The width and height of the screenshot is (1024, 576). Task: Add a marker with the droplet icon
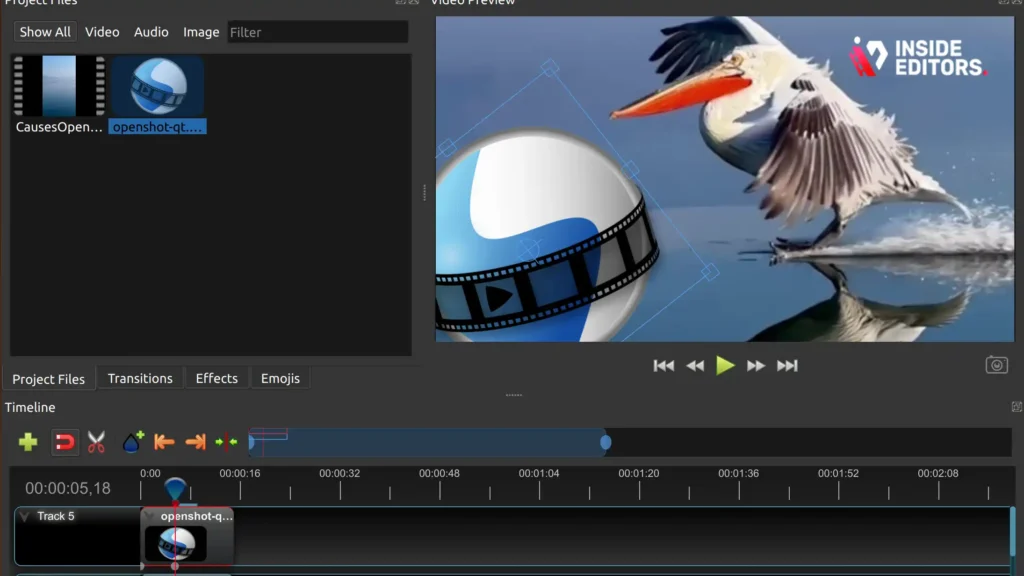coord(133,442)
